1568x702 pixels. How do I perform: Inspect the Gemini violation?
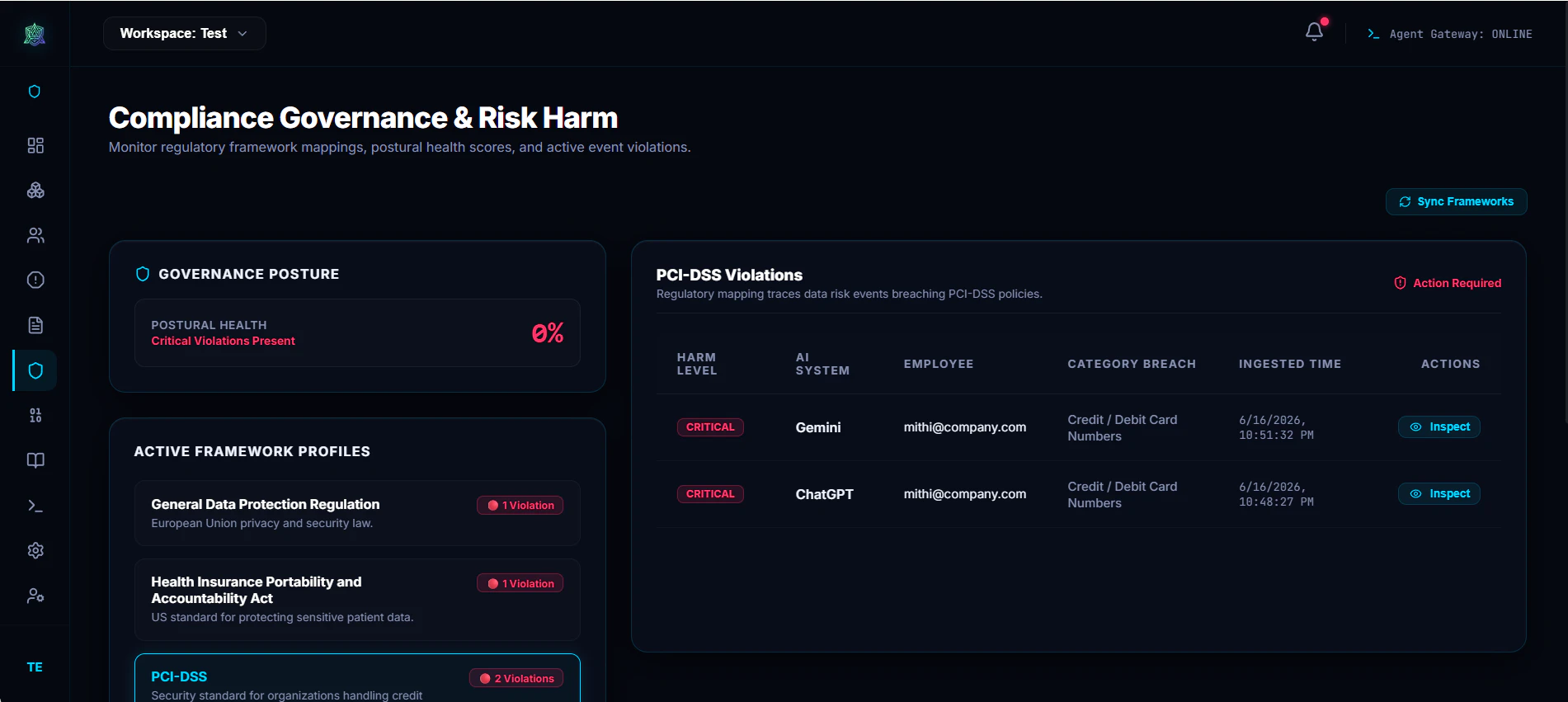1439,426
